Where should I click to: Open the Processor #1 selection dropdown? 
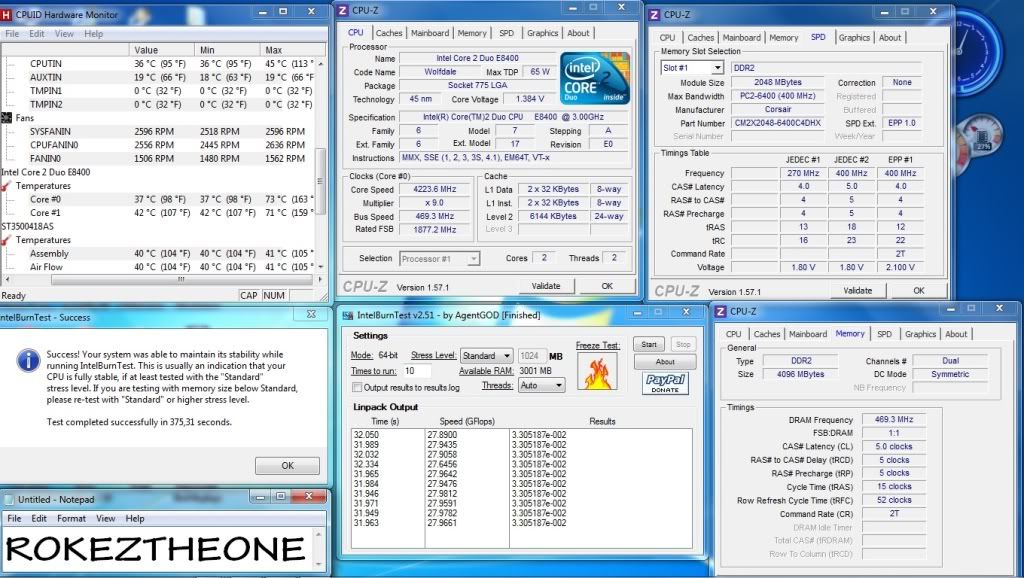point(440,259)
